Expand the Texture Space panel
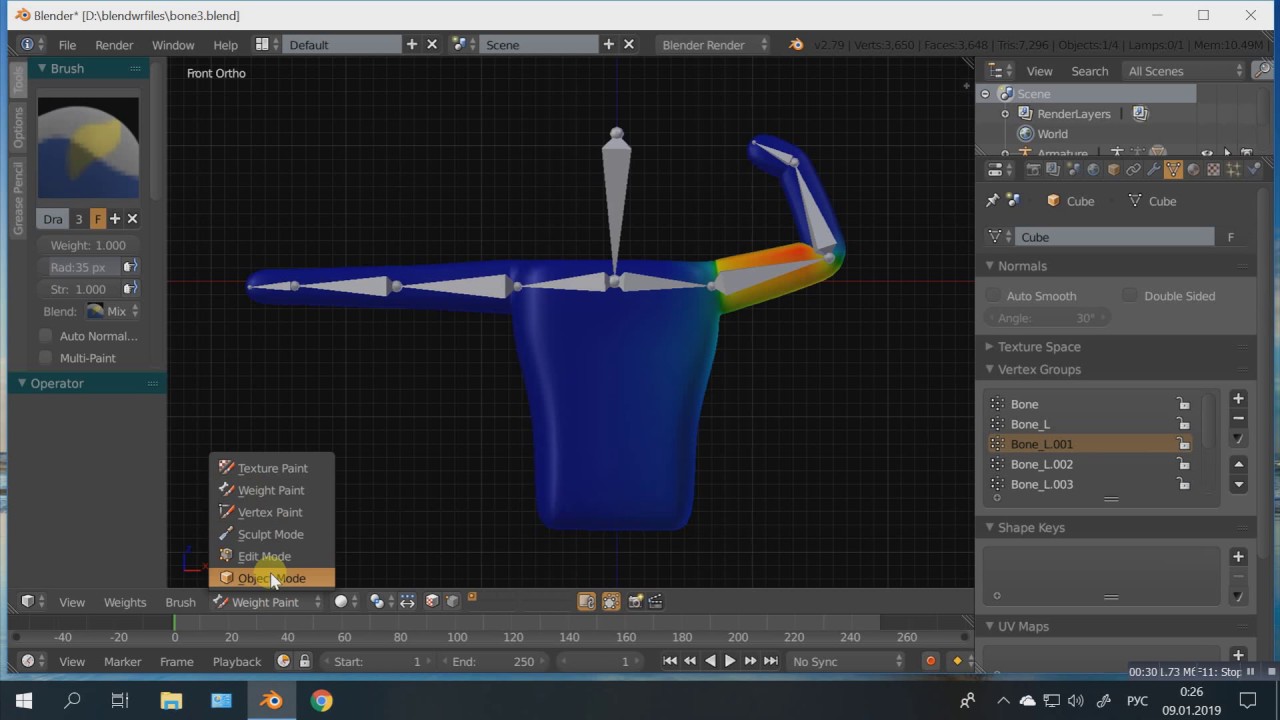 [x=1038, y=347]
